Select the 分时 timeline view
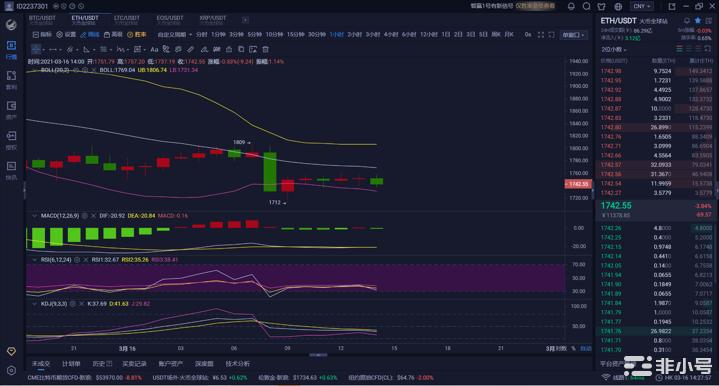This screenshot has width=719, height=386. (201, 34)
